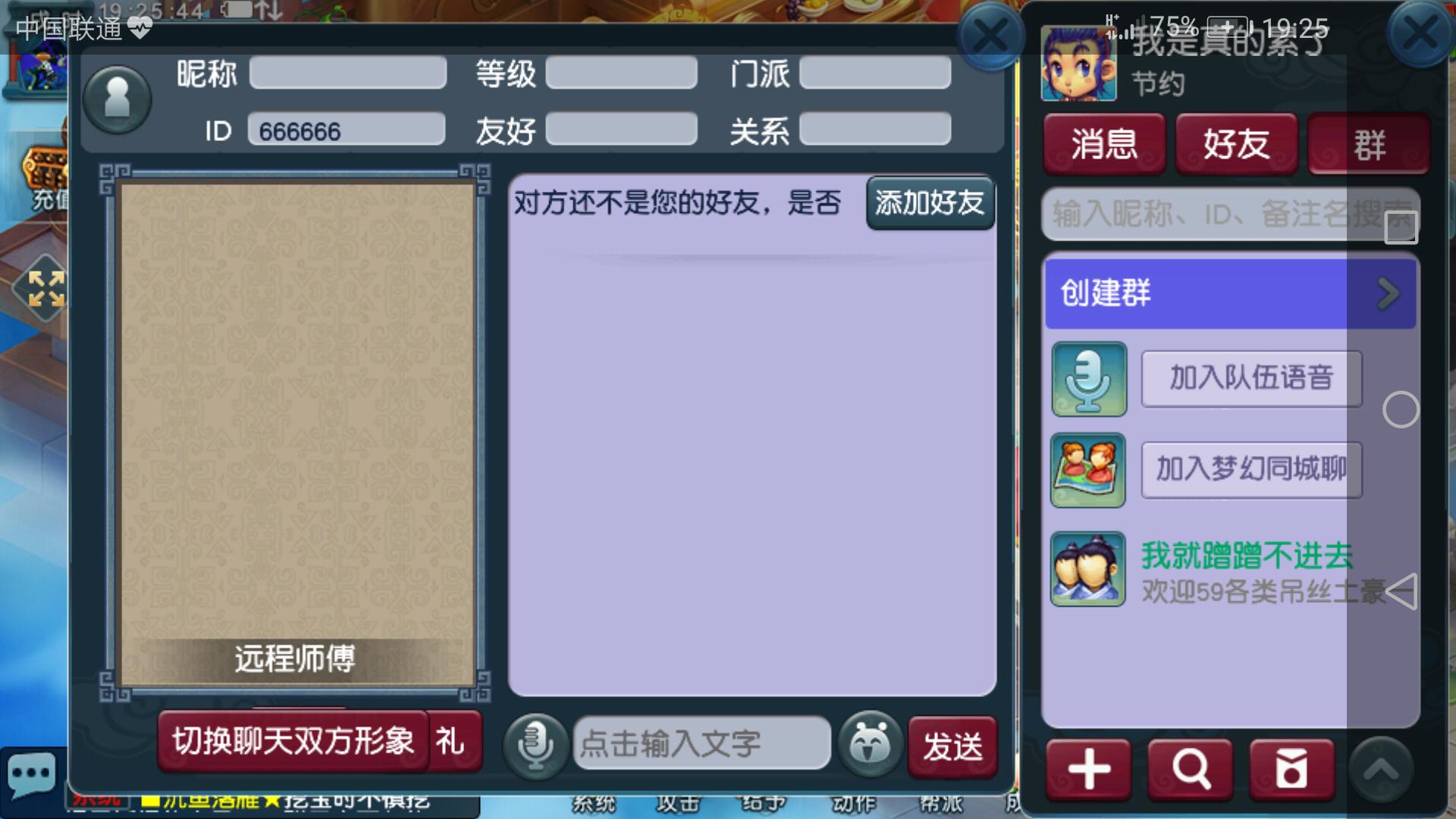Collapse panel with round up-arrow button
The height and width of the screenshot is (819, 1456).
1381,770
